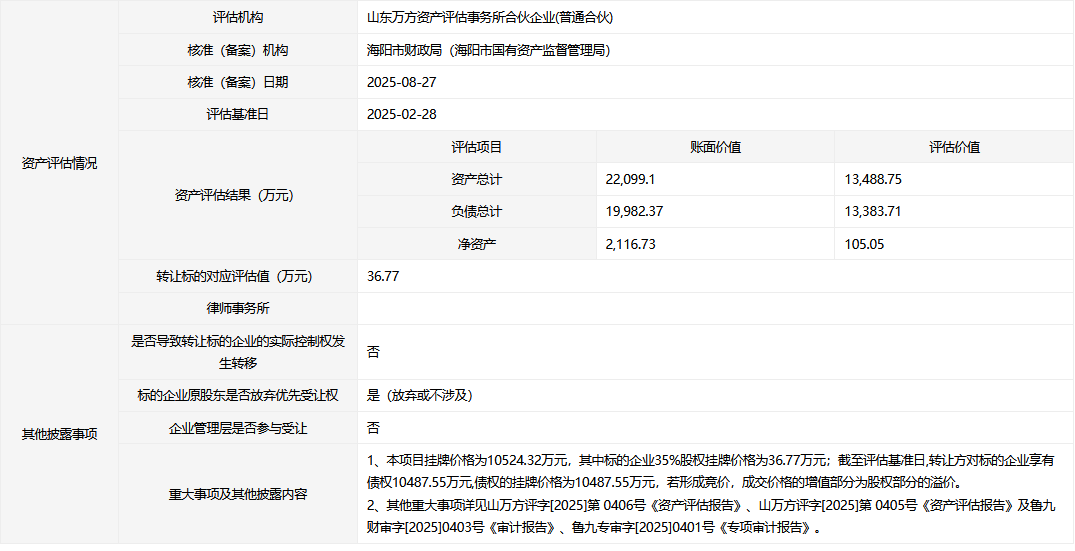Screen dimensions: 1075x551
Task: Click the 企业管理层是否参与受让 row label
Action: pyautogui.click(x=238, y=428)
